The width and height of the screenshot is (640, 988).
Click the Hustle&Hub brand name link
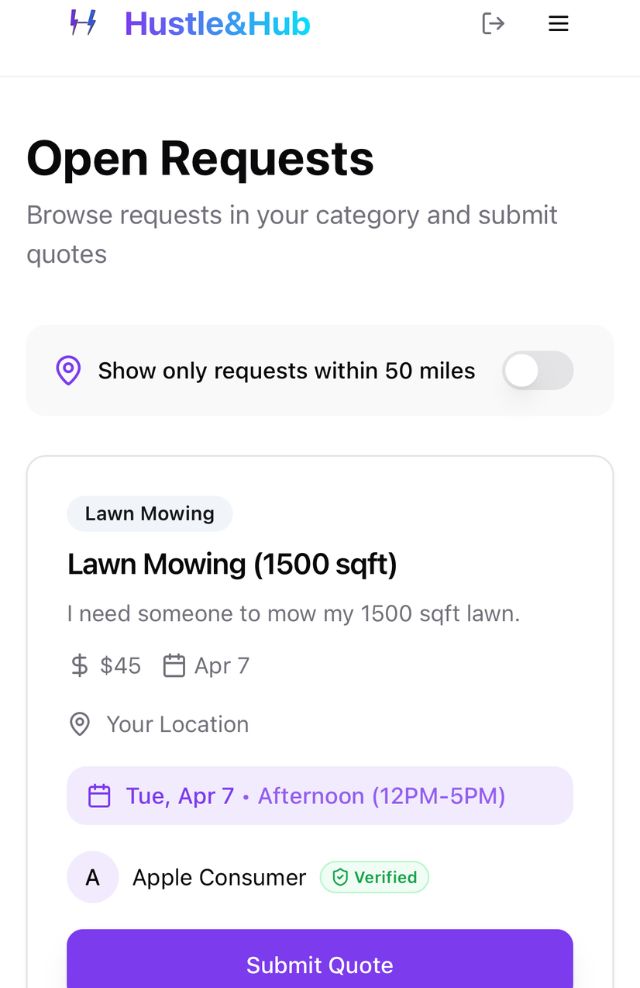(217, 24)
